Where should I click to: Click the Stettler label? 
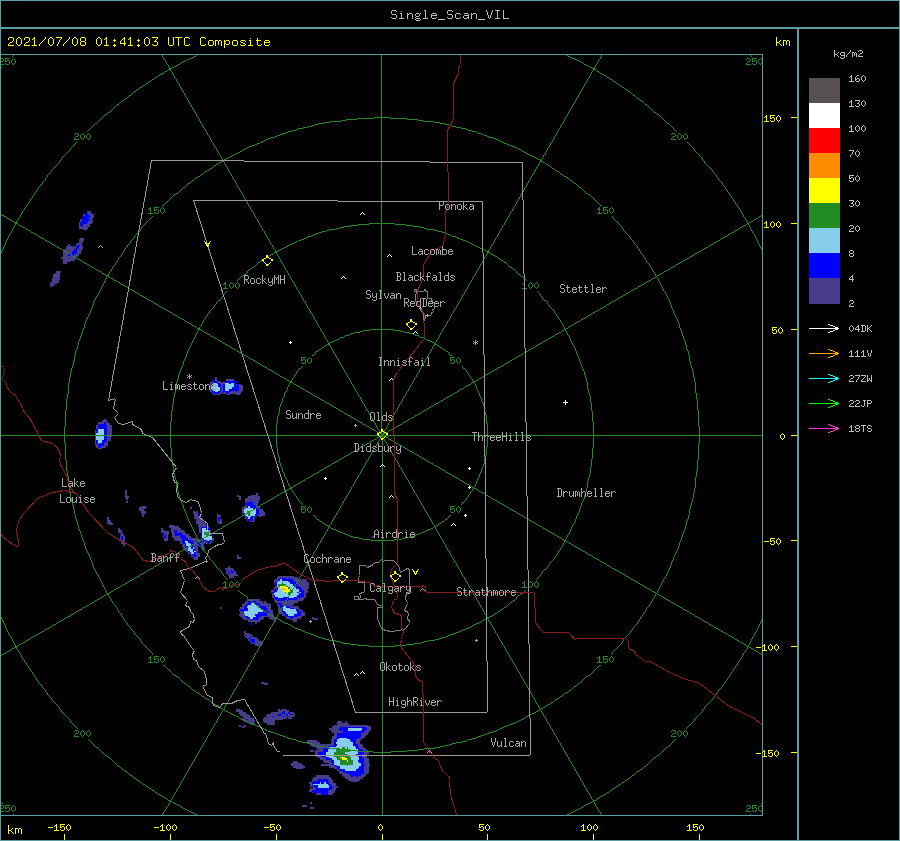pos(583,289)
